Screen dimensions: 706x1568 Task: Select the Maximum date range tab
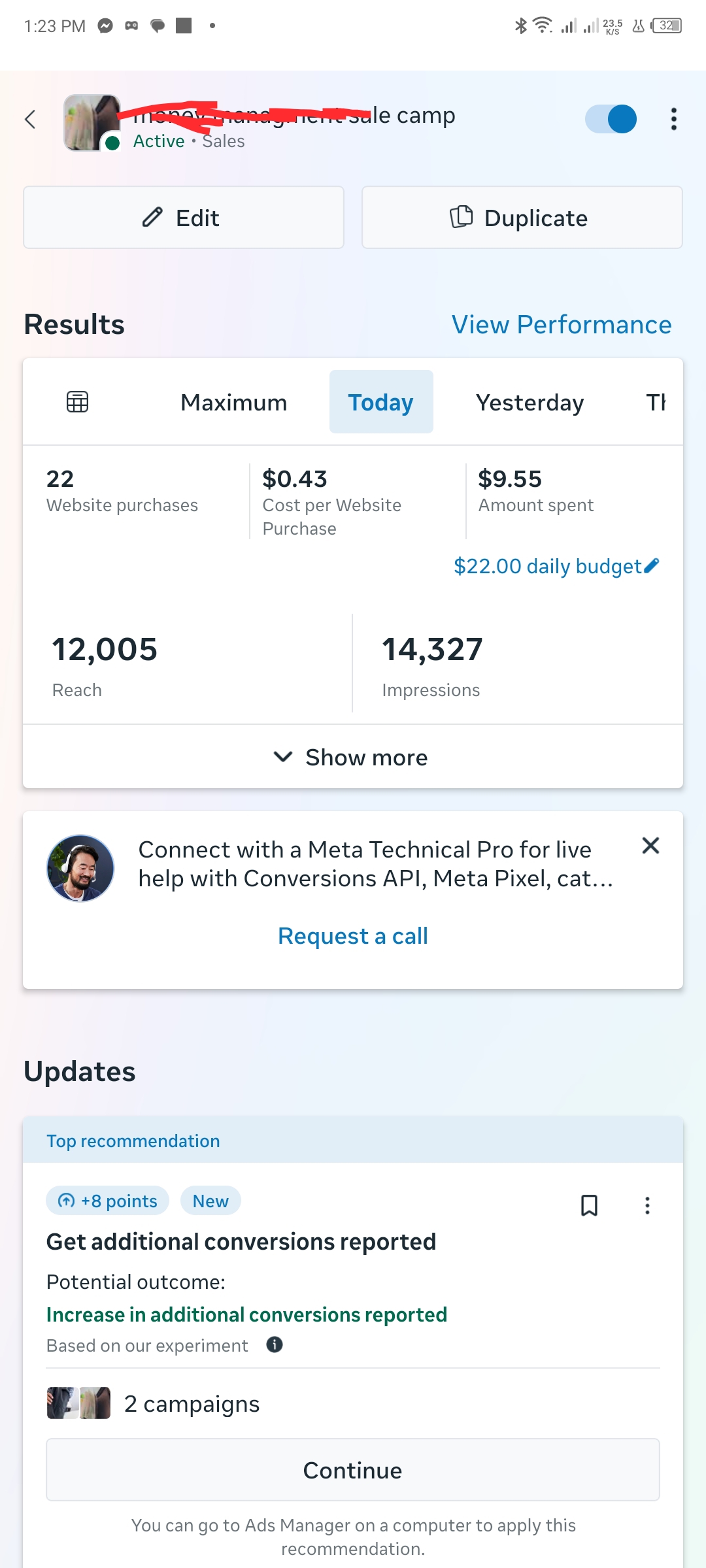tap(233, 403)
